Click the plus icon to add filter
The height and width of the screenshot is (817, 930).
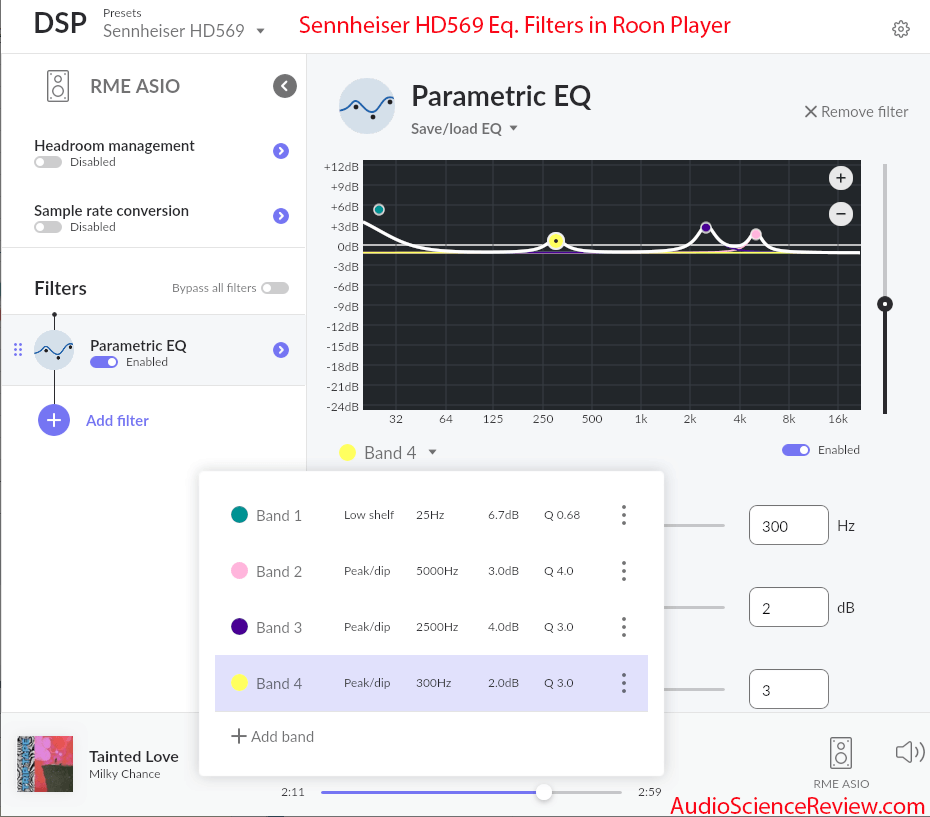[54, 420]
